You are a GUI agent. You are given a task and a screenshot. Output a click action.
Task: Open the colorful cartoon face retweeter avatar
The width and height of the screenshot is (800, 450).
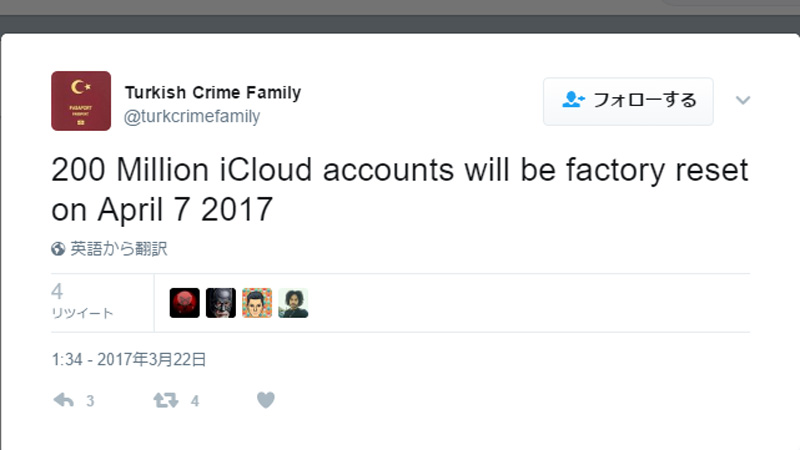(257, 303)
